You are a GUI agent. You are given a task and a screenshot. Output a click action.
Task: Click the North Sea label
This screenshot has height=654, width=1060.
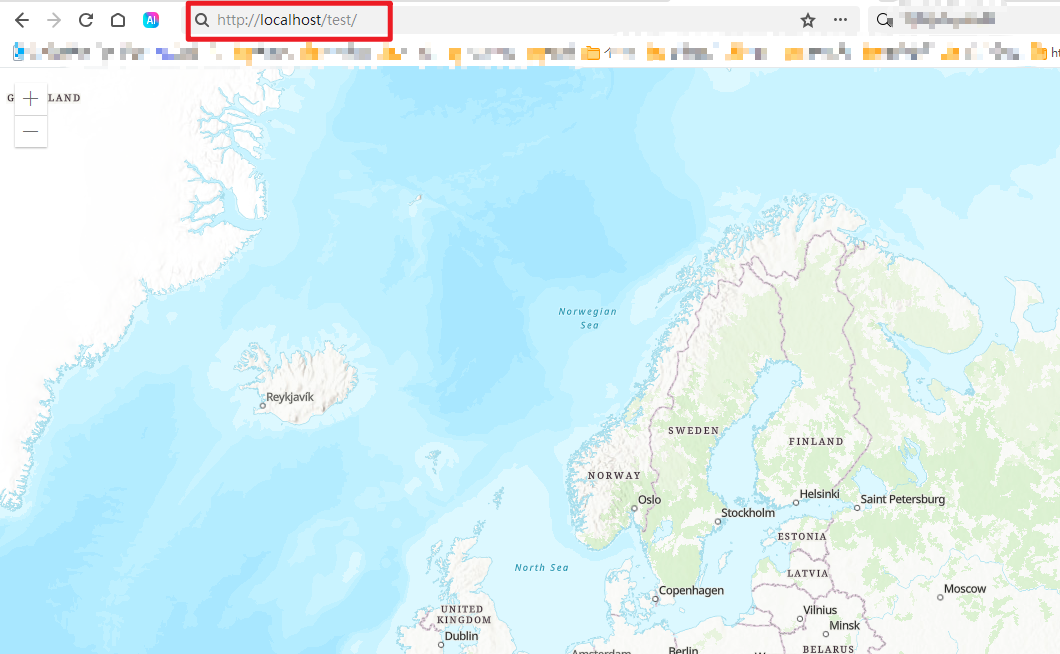point(541,567)
